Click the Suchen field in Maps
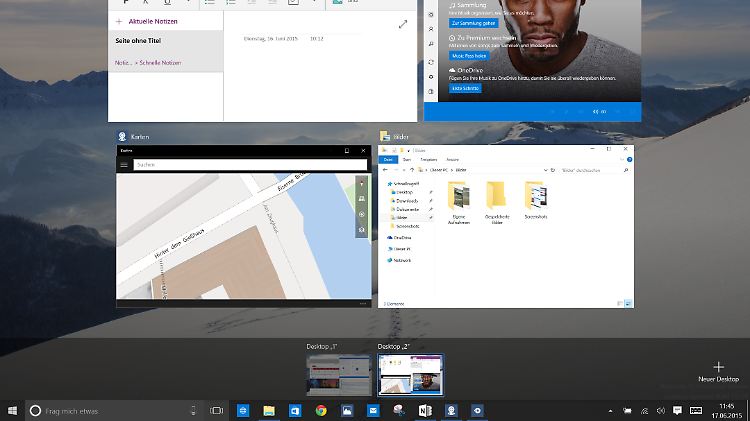 pos(250,165)
